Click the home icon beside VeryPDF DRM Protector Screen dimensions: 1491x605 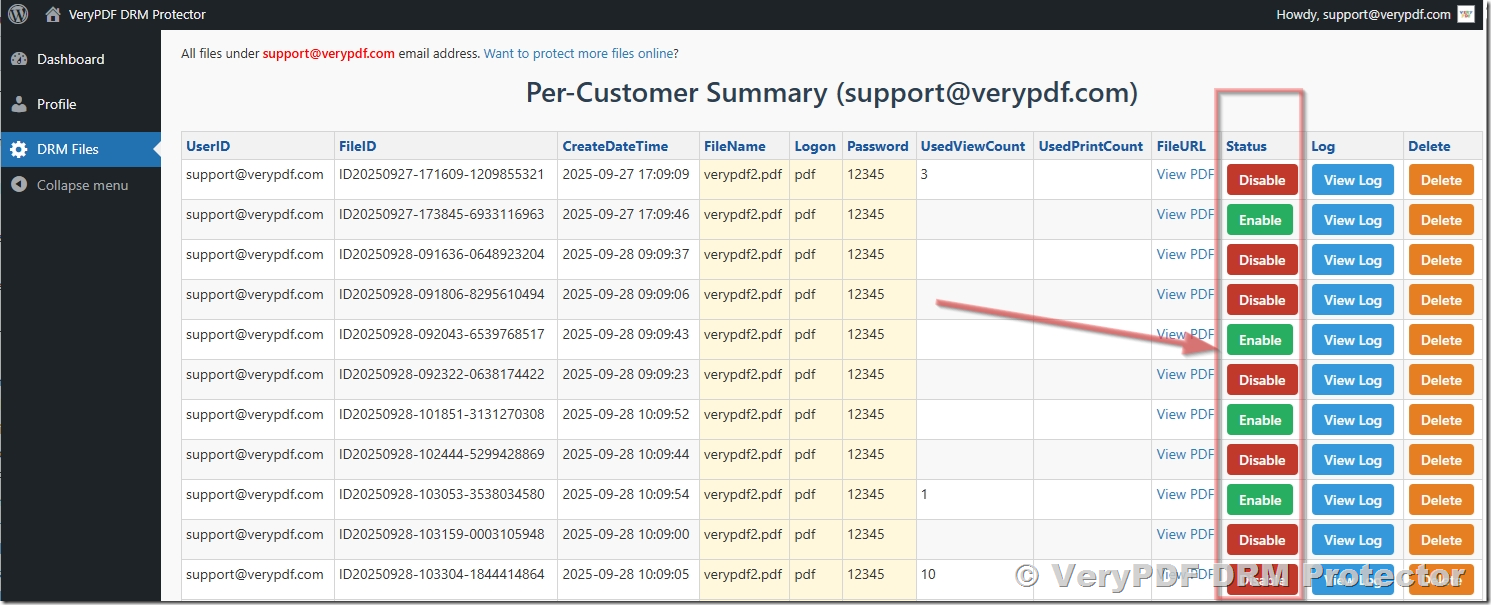coord(53,14)
